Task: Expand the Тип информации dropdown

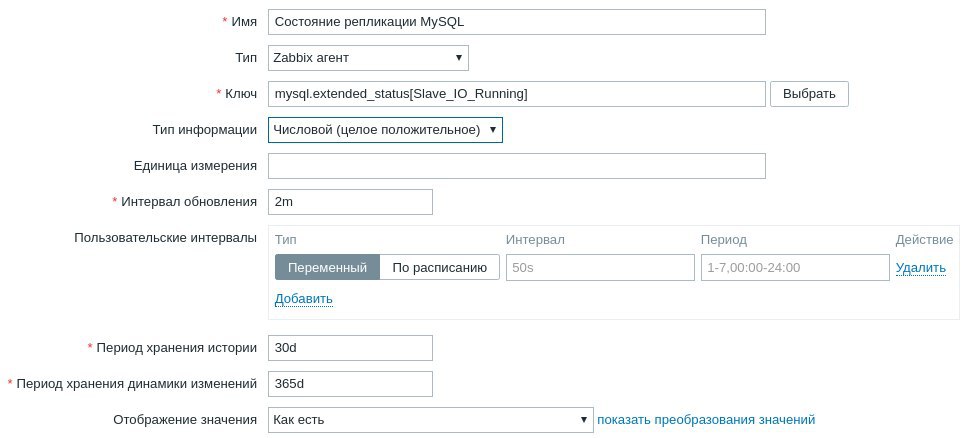Action: click(386, 130)
